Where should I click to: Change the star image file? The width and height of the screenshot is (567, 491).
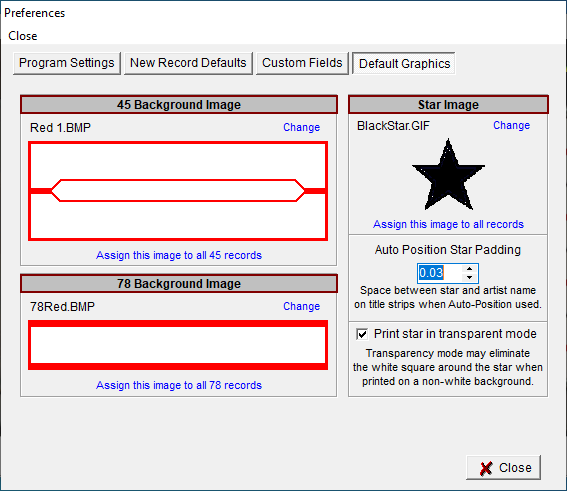pos(511,125)
